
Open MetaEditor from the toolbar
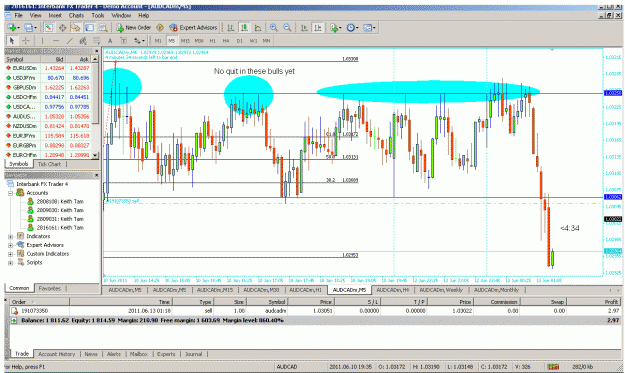[x=160, y=27]
